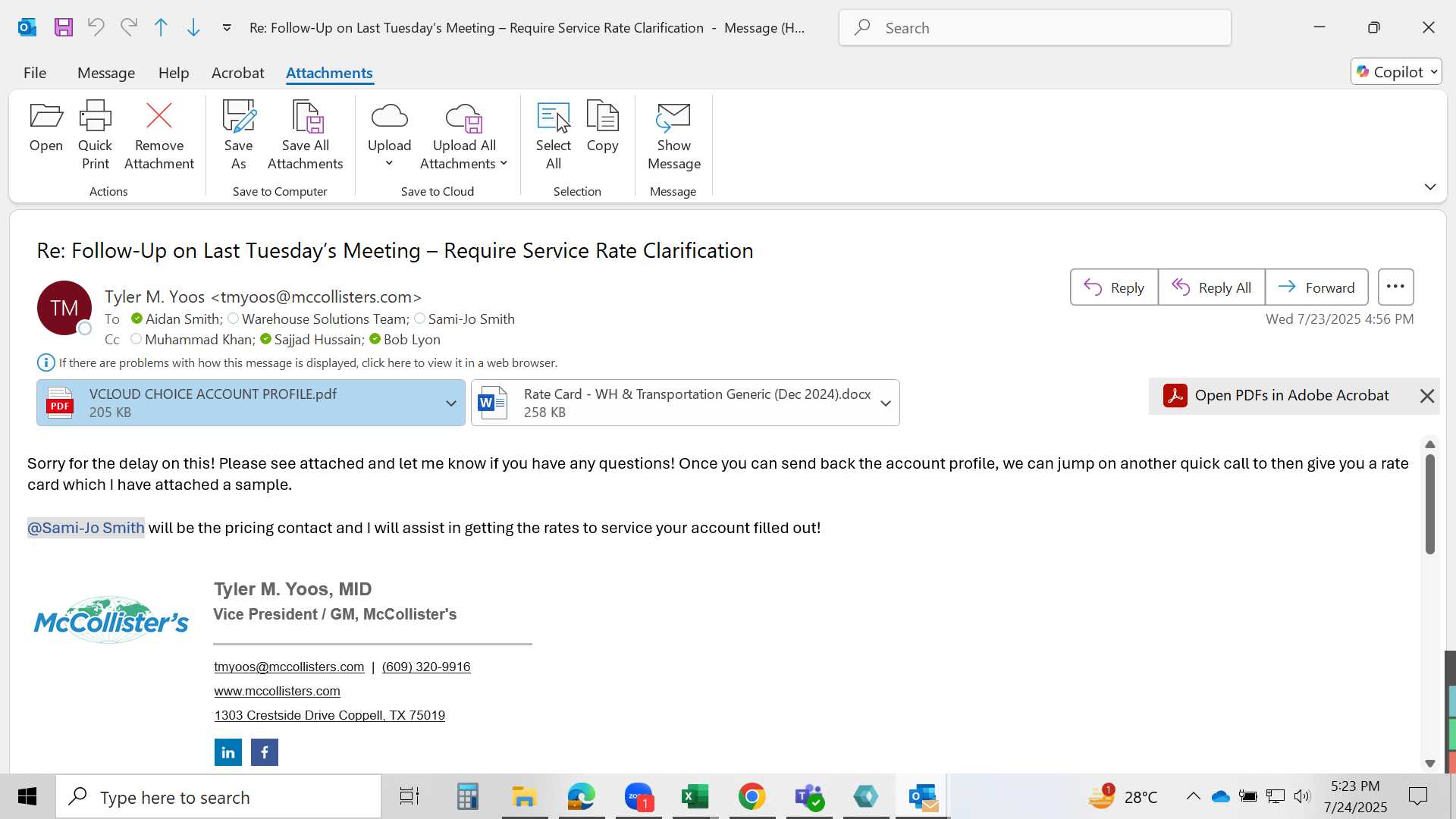Open Excel from taskbar
This screenshot has width=1456, height=819.
pos(695,797)
